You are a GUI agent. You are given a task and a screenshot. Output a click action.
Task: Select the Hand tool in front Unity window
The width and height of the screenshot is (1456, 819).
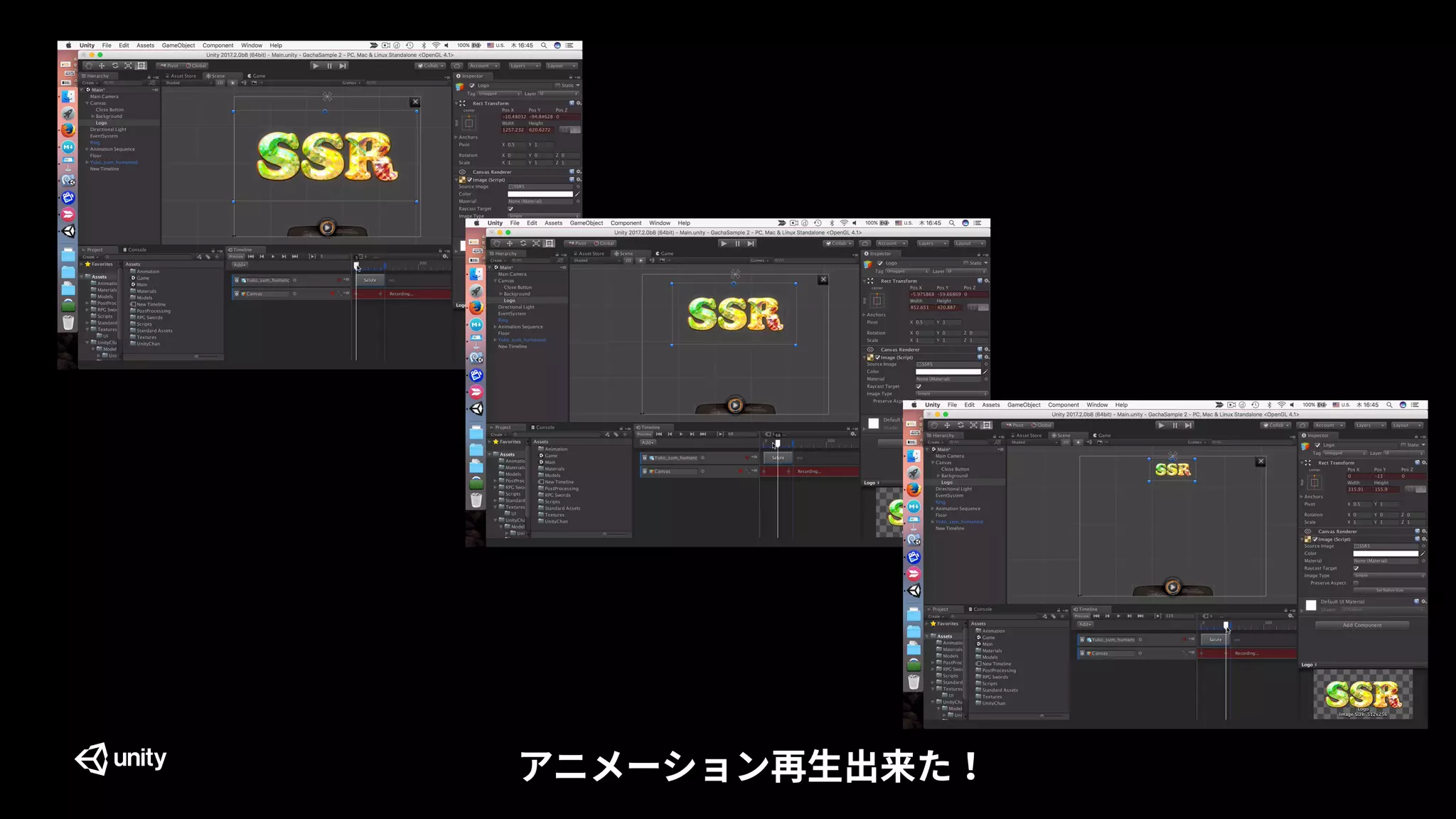(933, 425)
